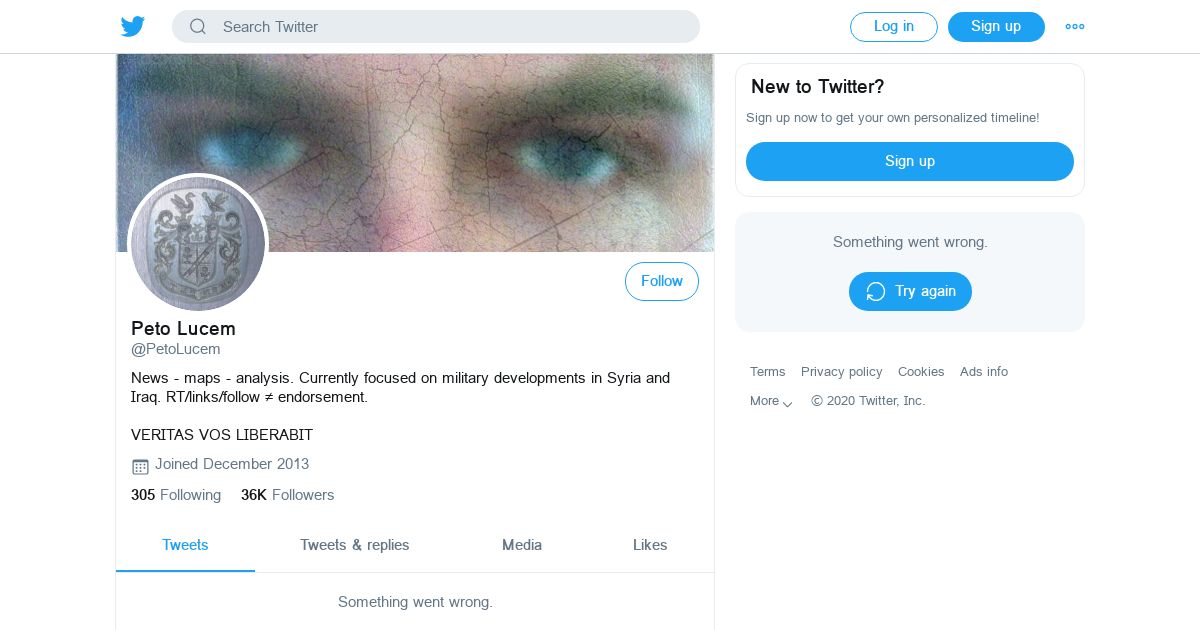The image size is (1200, 630).
Task: Click the retry arrow icon in Try again
Action: click(876, 291)
